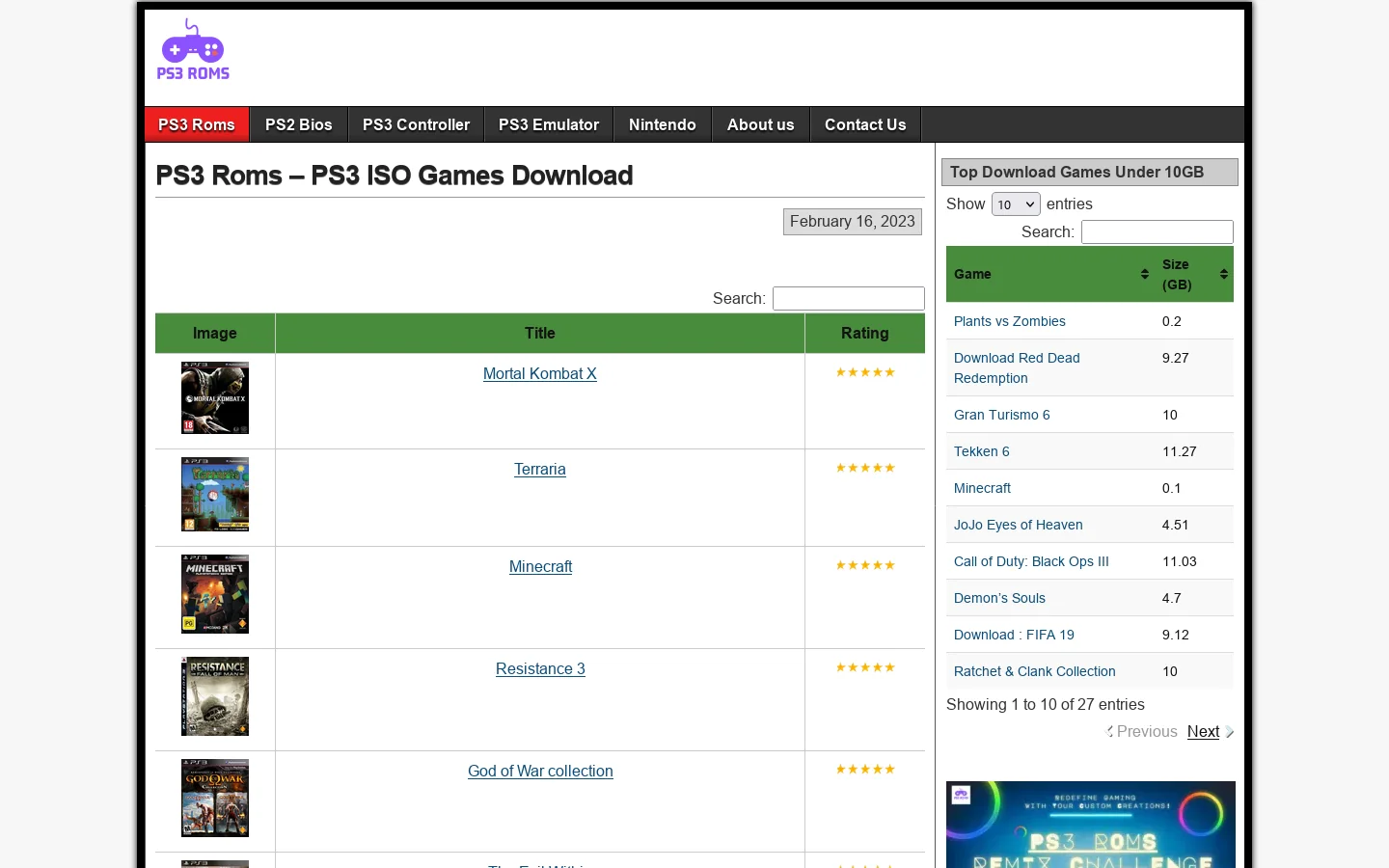
Task: Open Minecraft link in main games table
Action: [540, 566]
